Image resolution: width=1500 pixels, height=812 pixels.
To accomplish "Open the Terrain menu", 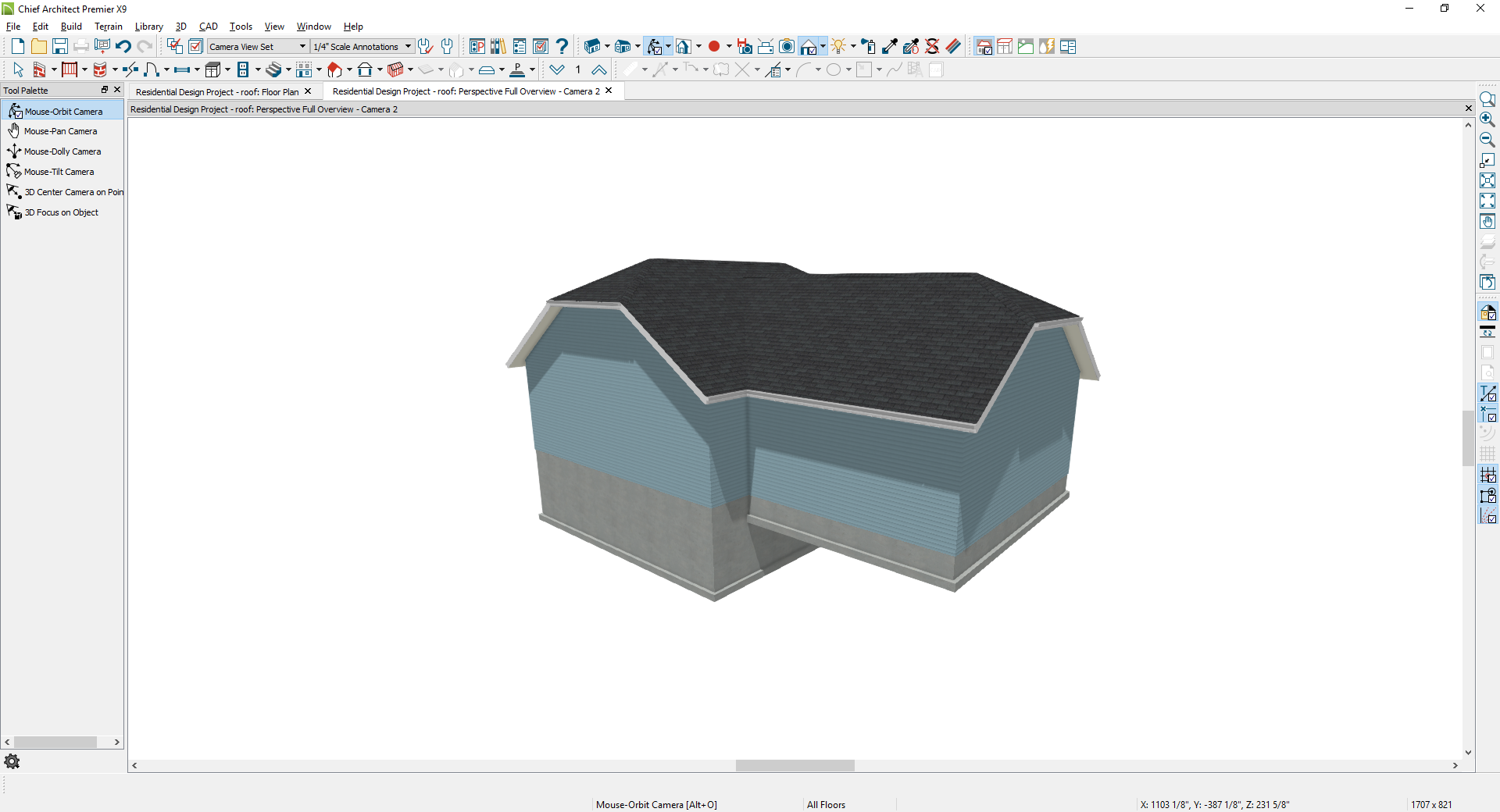I will click(x=109, y=27).
